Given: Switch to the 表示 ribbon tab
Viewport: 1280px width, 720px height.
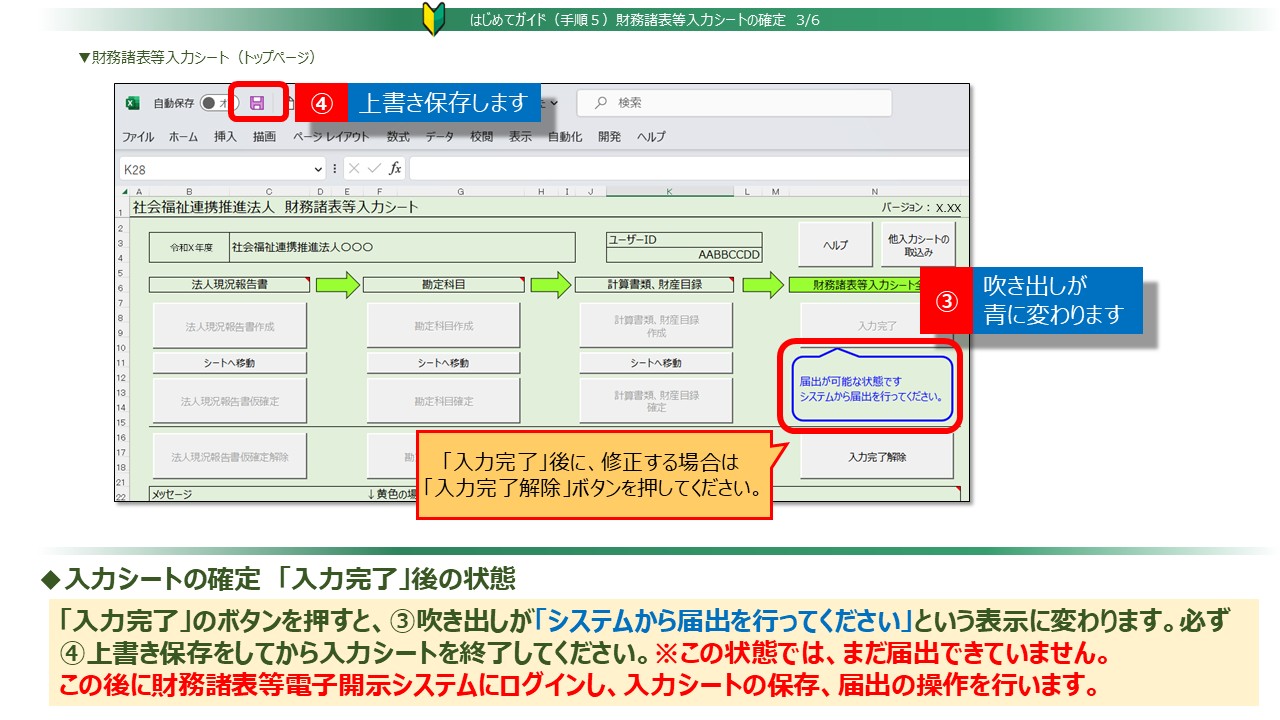Looking at the screenshot, I should 520,137.
